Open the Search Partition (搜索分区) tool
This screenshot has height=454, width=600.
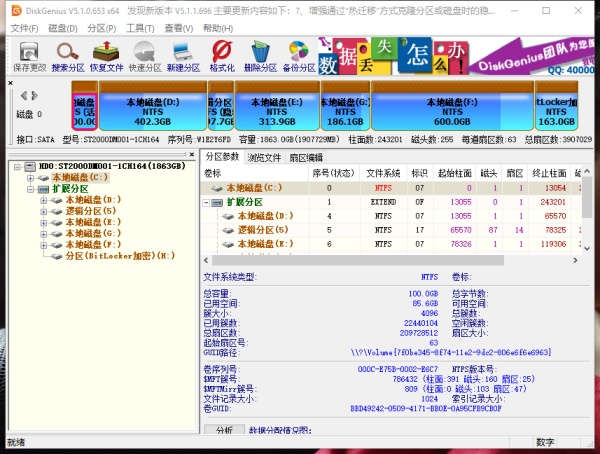click(68, 56)
